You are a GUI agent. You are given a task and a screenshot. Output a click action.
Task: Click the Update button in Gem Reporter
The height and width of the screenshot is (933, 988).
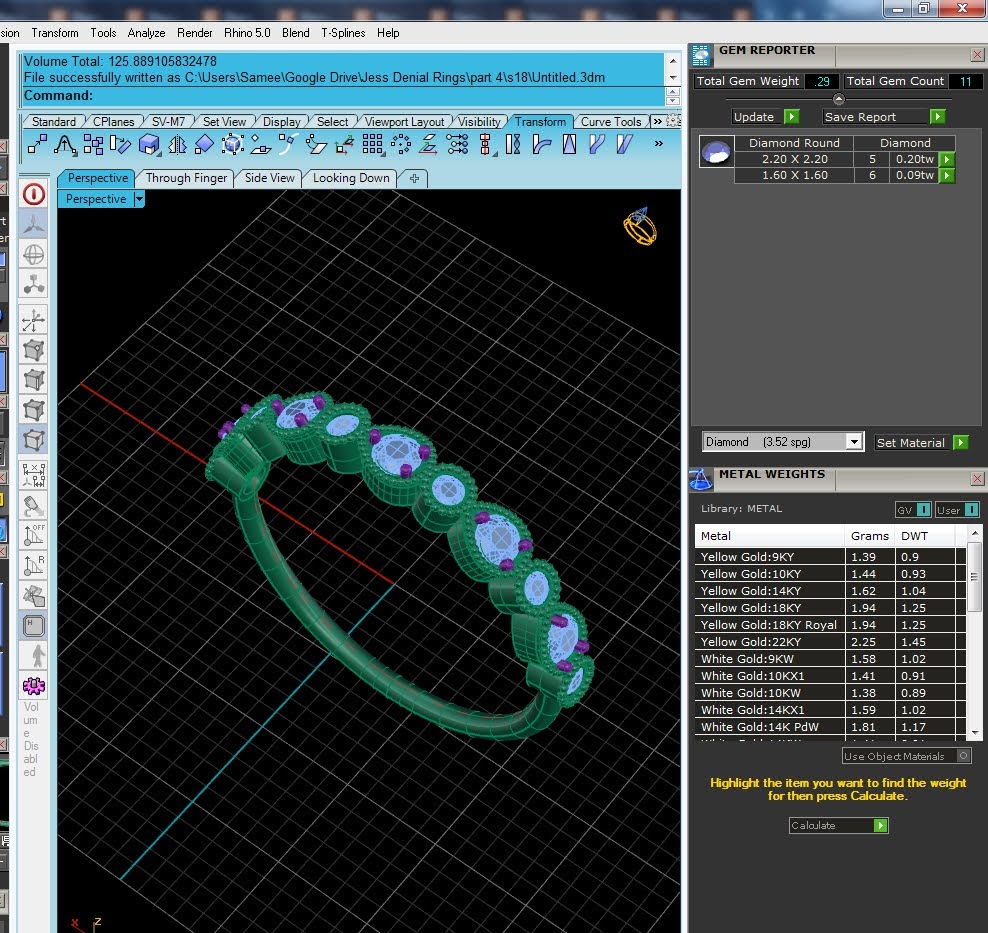tap(766, 117)
